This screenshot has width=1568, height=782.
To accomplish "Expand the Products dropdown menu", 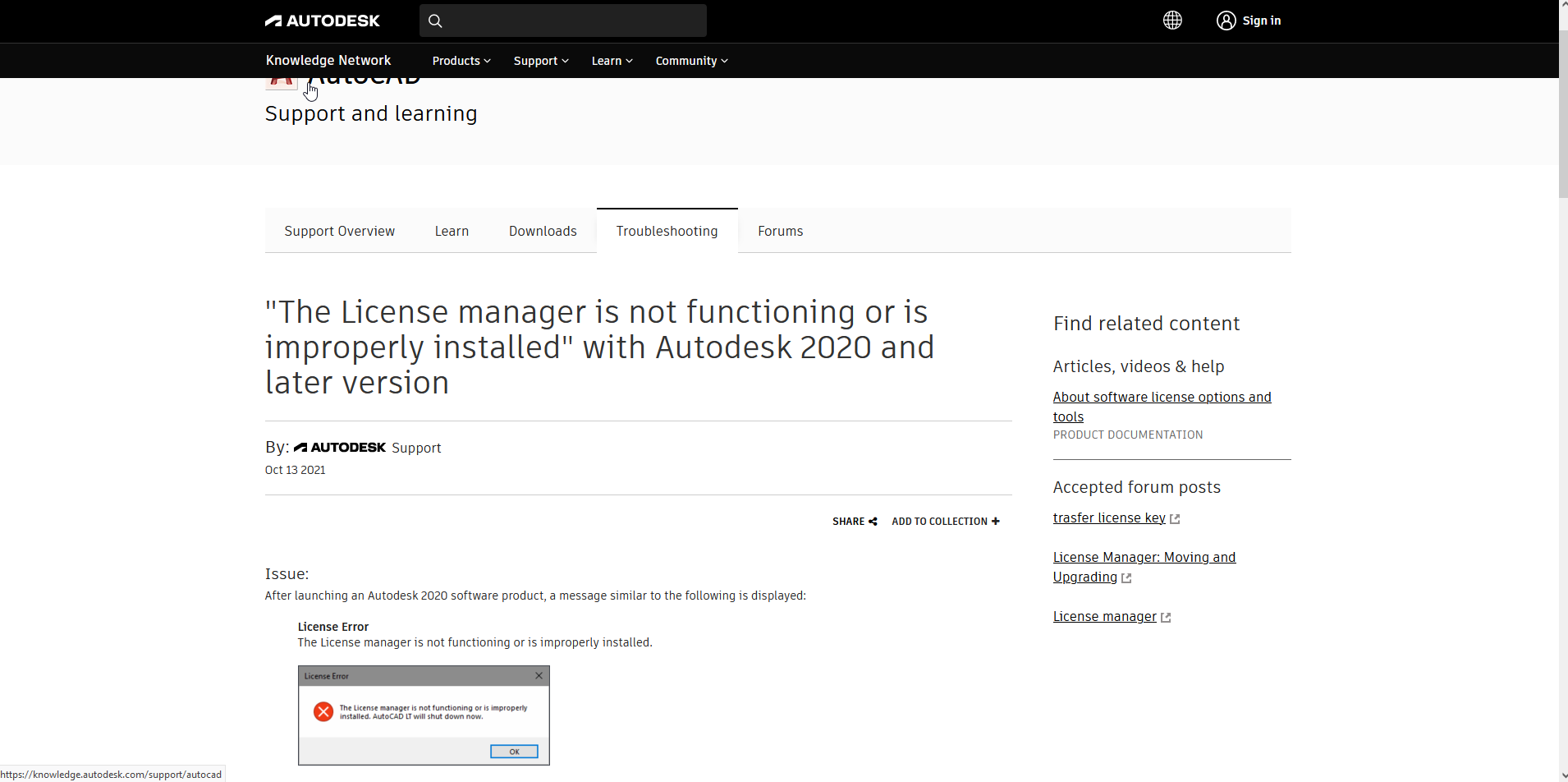I will point(461,61).
